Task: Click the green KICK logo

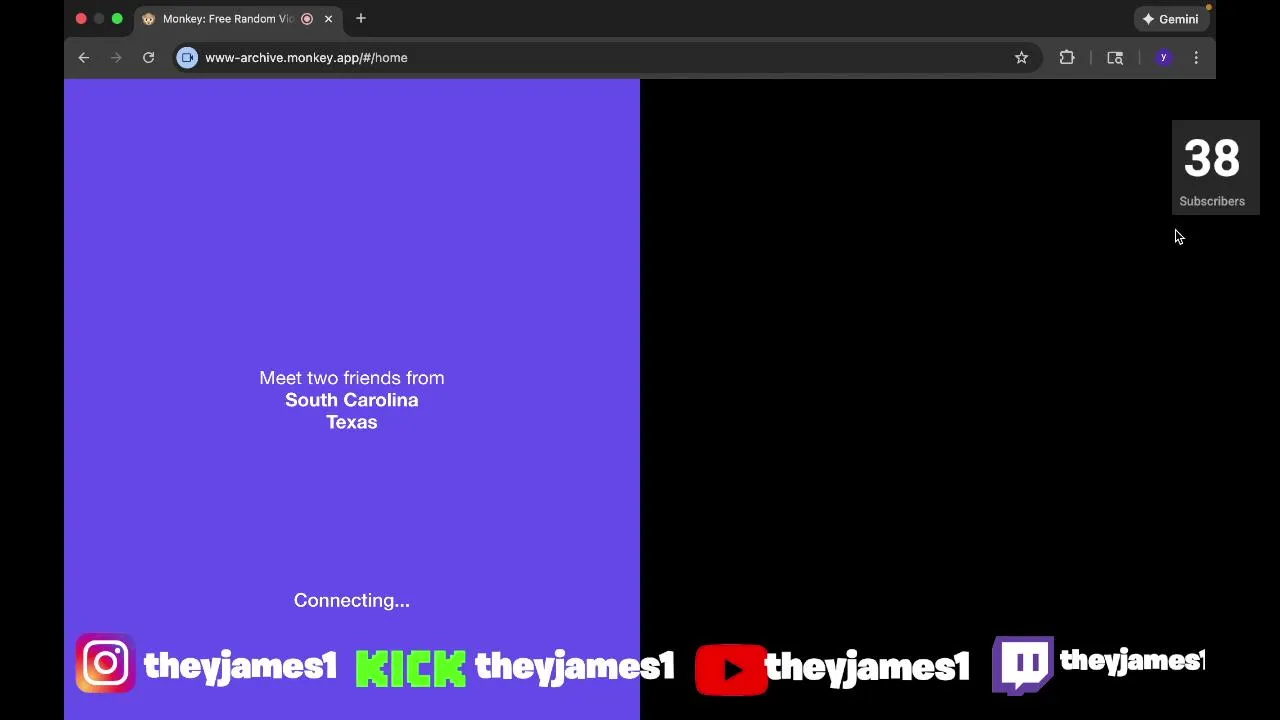Action: pos(411,669)
